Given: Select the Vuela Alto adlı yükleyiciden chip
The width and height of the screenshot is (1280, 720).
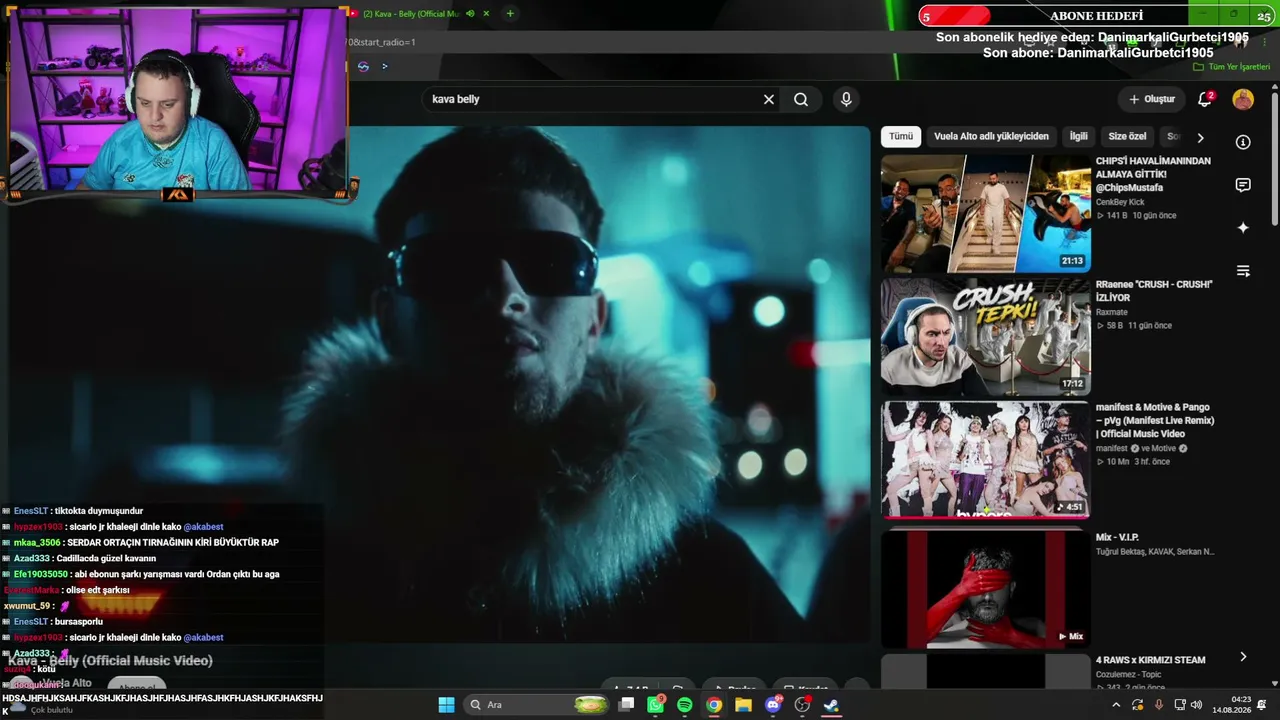Looking at the screenshot, I should [x=991, y=137].
